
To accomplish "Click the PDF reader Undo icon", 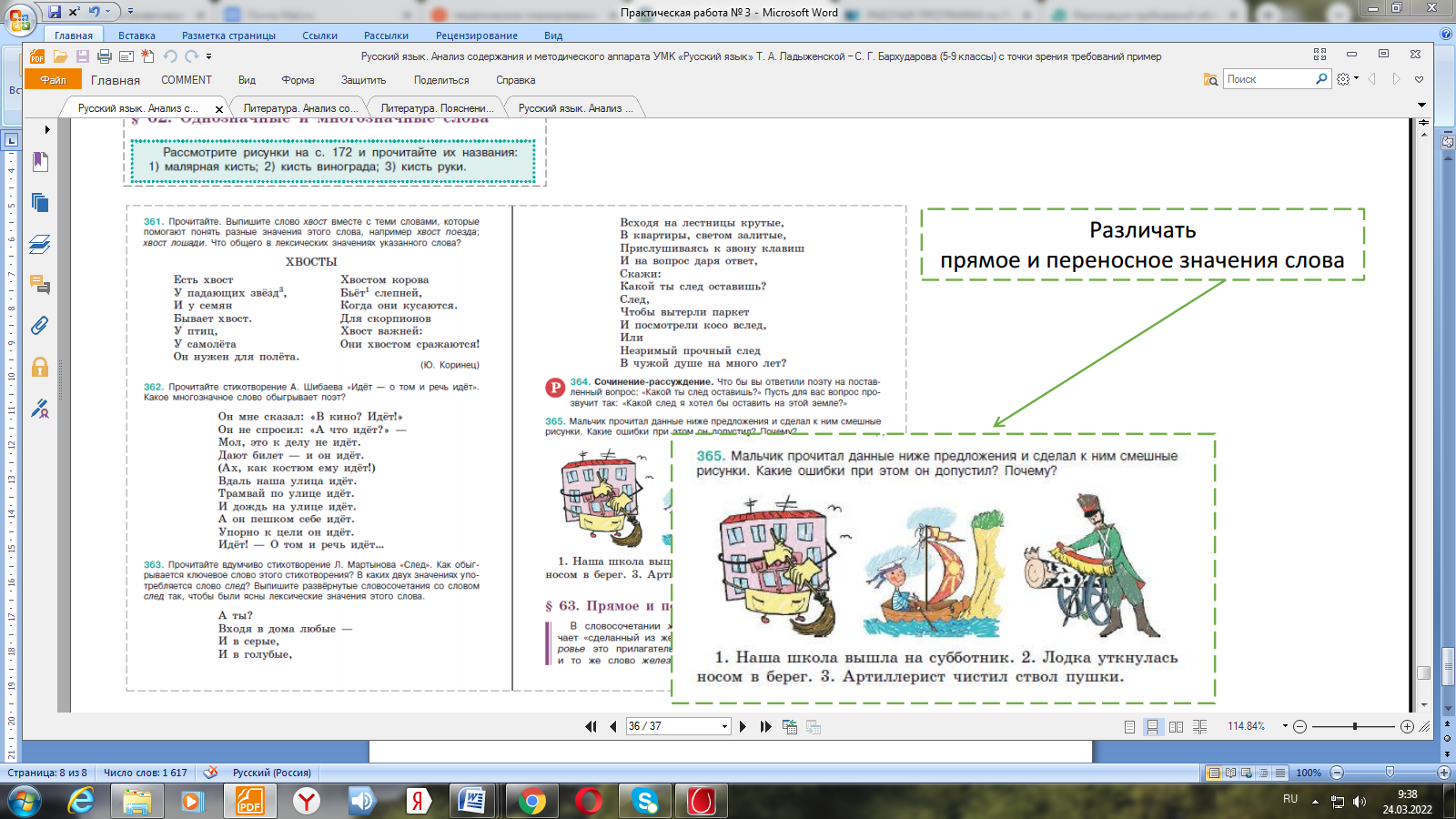I will pos(170,56).
